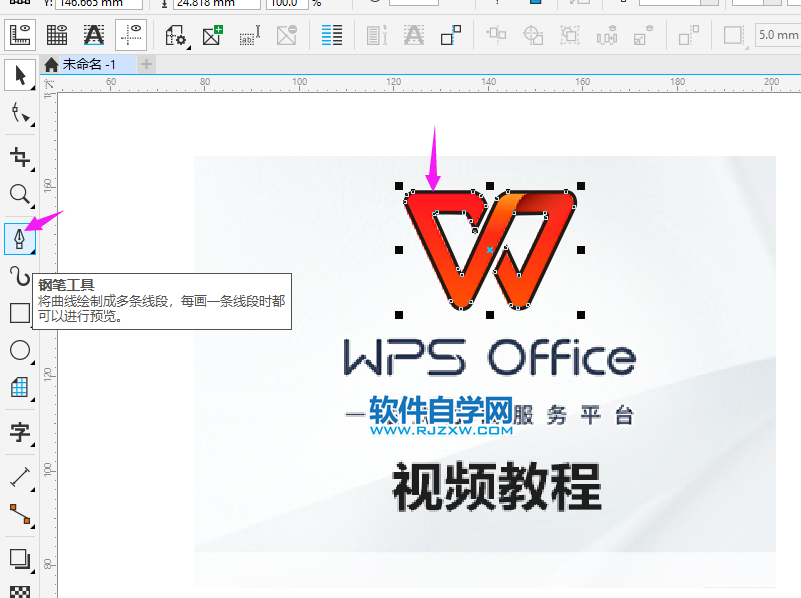
Task: Click the '视频教程' text on canvas
Action: (x=497, y=486)
